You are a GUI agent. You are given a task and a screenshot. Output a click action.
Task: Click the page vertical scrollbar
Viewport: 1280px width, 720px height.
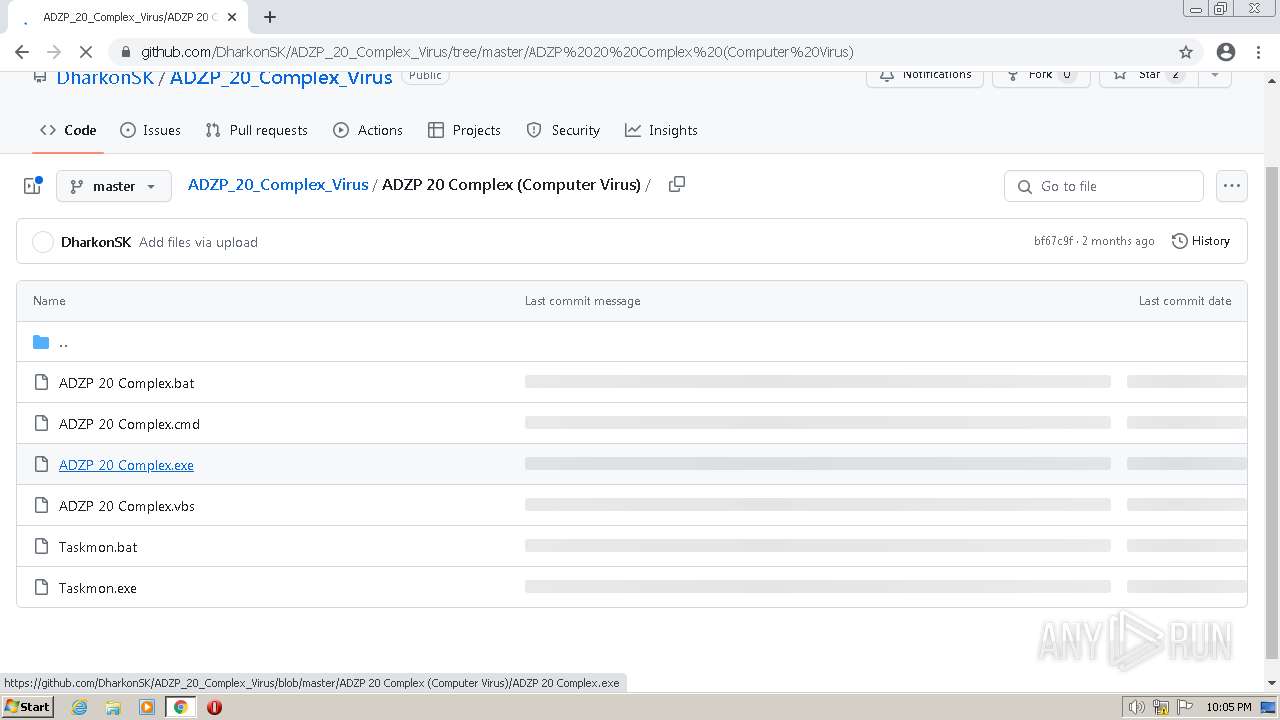[x=1272, y=412]
